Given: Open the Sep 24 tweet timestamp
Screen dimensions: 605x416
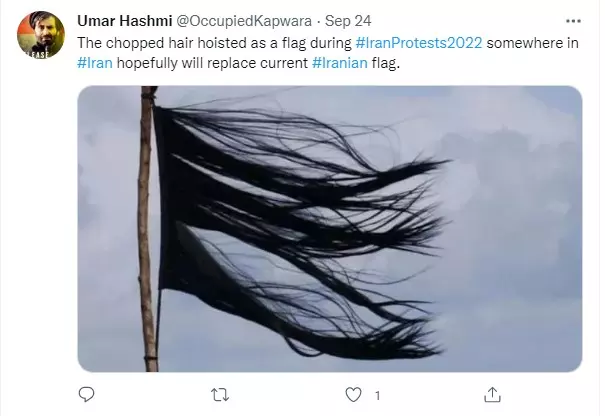Looking at the screenshot, I should [348, 21].
